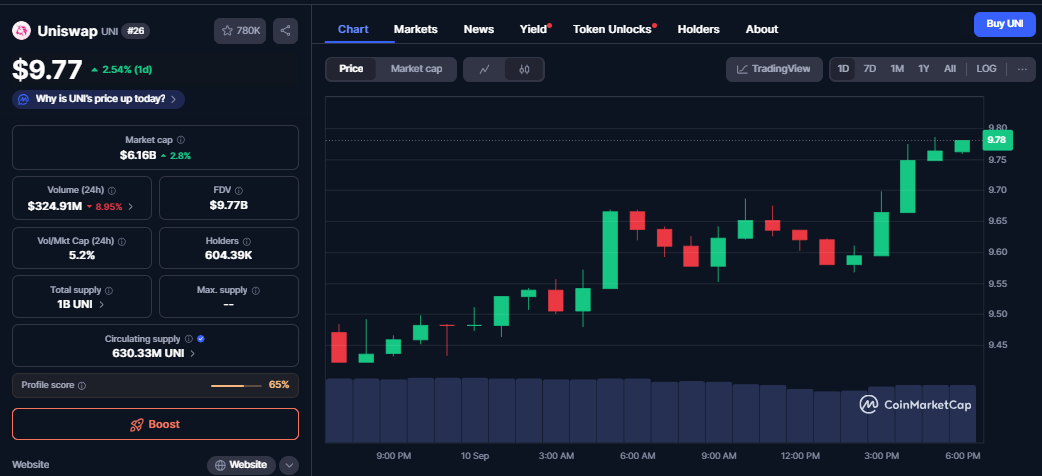Expand Circulating supply 630.33M UNI details
The height and width of the screenshot is (476, 1042).
[x=192, y=353]
